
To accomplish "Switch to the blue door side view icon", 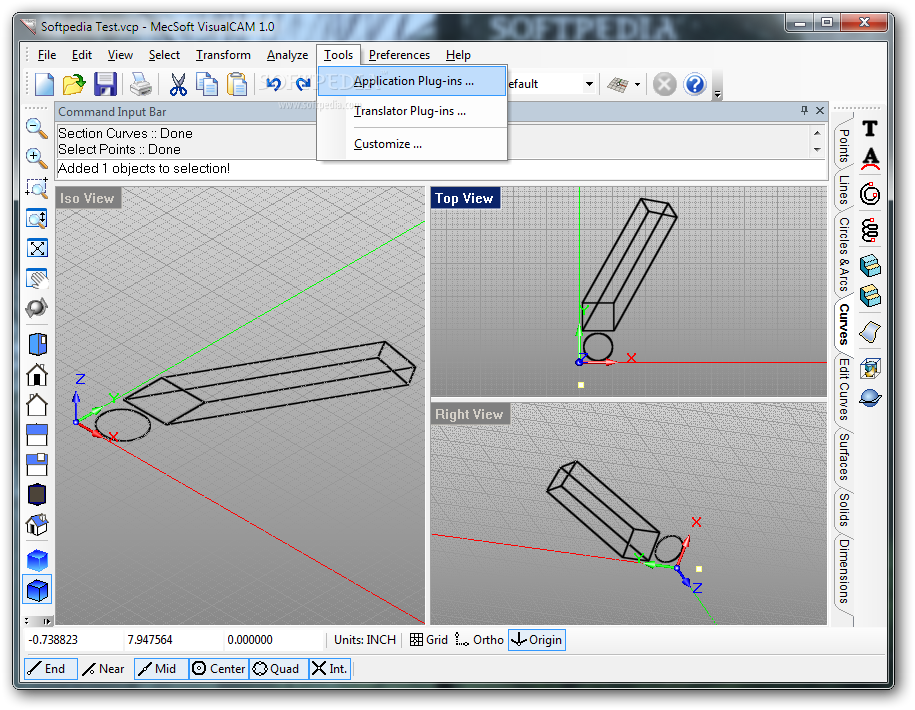I will click(x=37, y=344).
